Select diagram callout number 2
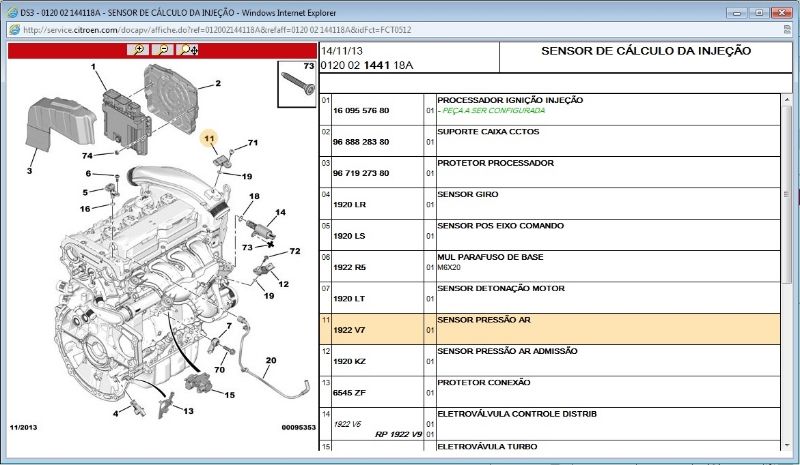 pos(218,83)
